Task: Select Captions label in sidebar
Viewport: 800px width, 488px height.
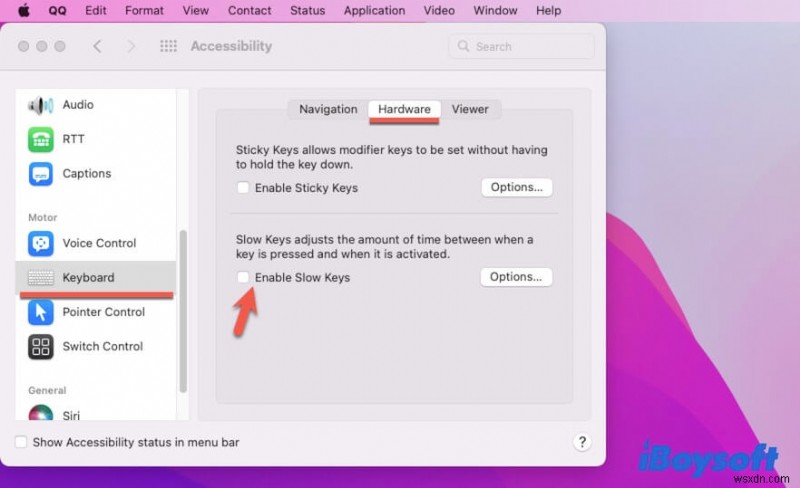Action: click(87, 174)
